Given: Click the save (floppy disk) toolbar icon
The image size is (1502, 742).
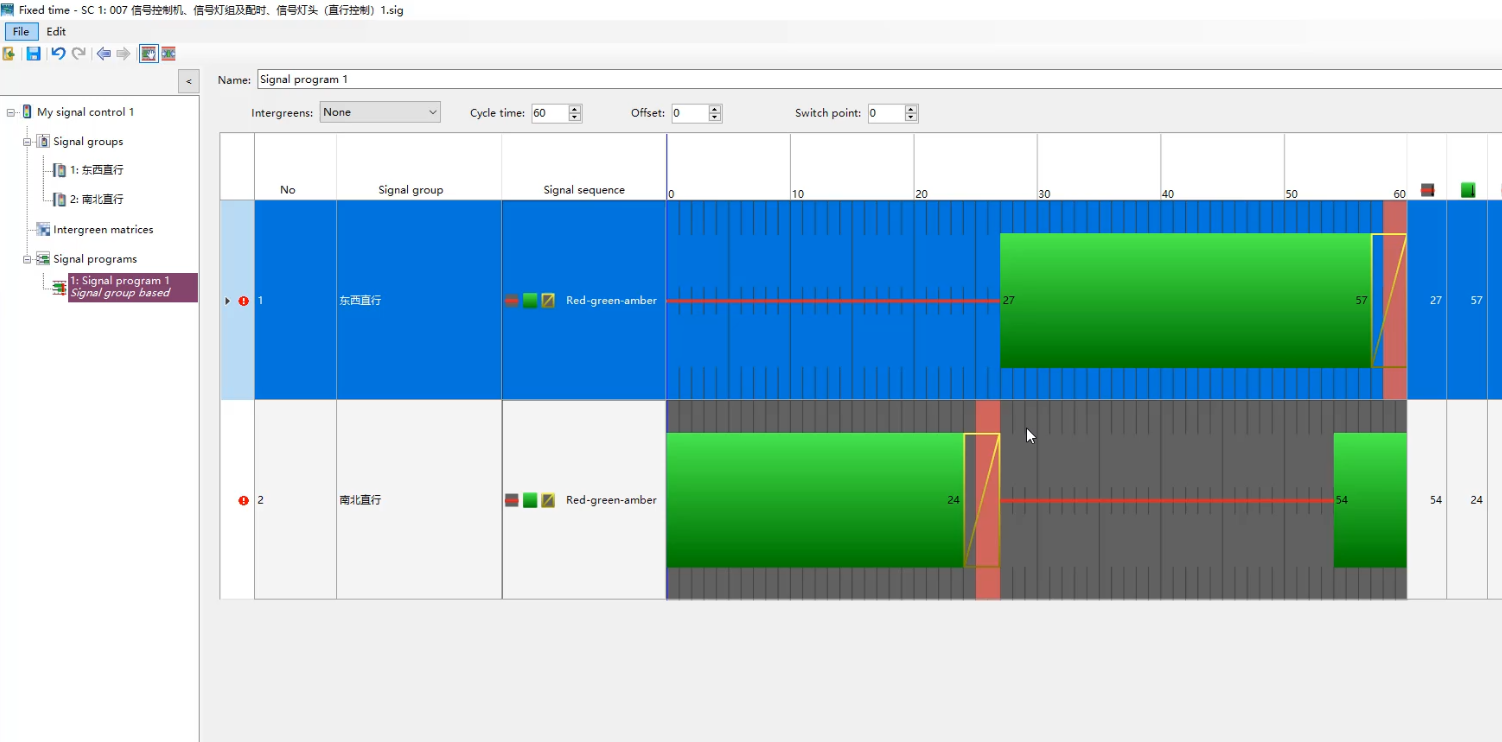Looking at the screenshot, I should point(33,54).
